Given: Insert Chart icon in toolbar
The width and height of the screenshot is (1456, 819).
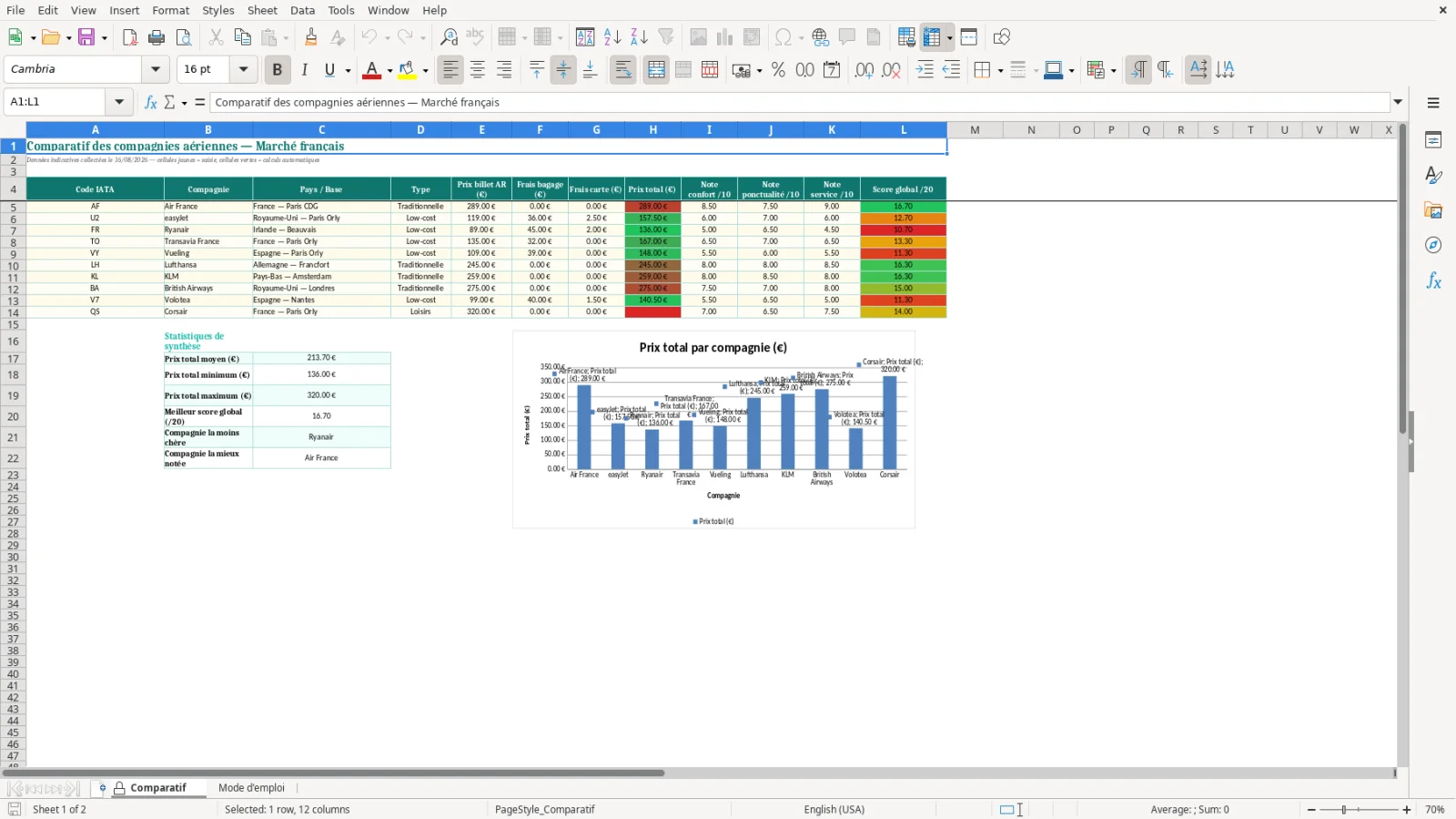Looking at the screenshot, I should [x=724, y=37].
